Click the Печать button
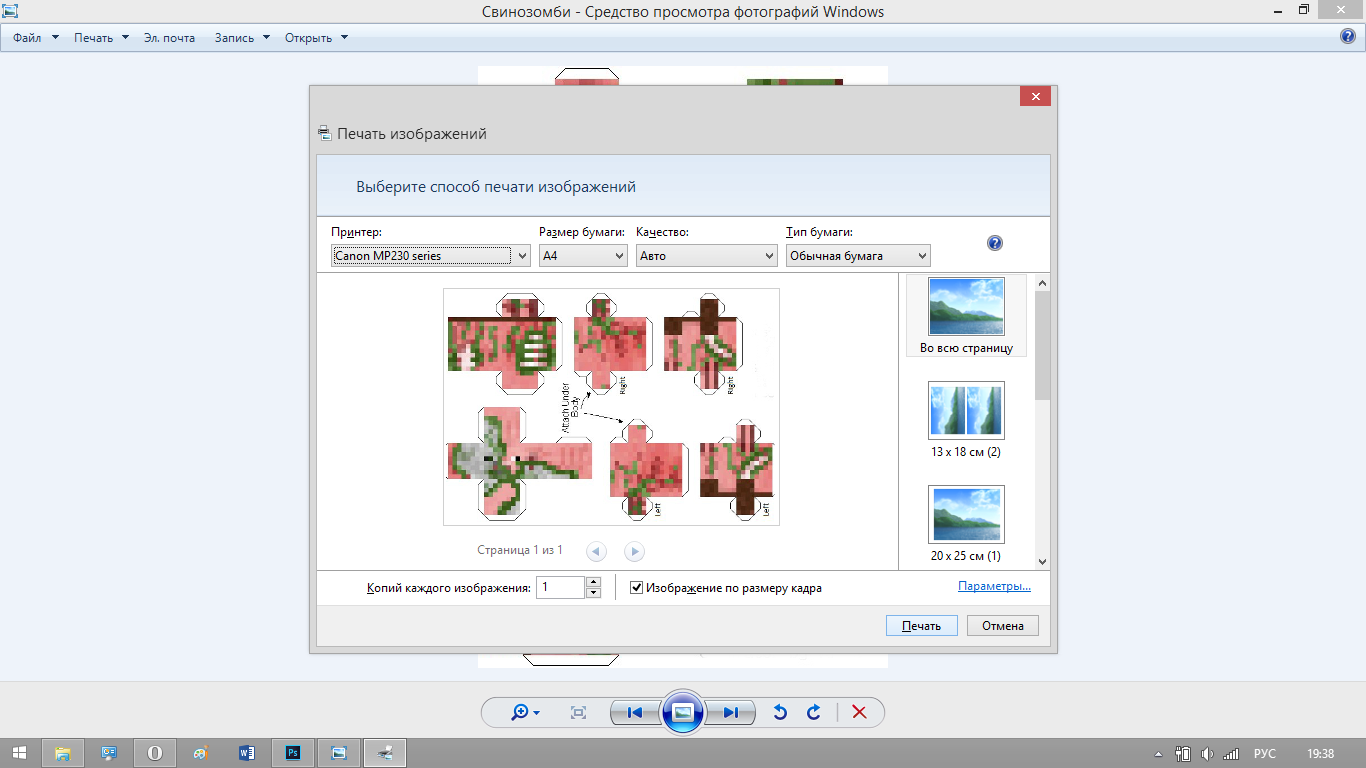 (x=922, y=626)
